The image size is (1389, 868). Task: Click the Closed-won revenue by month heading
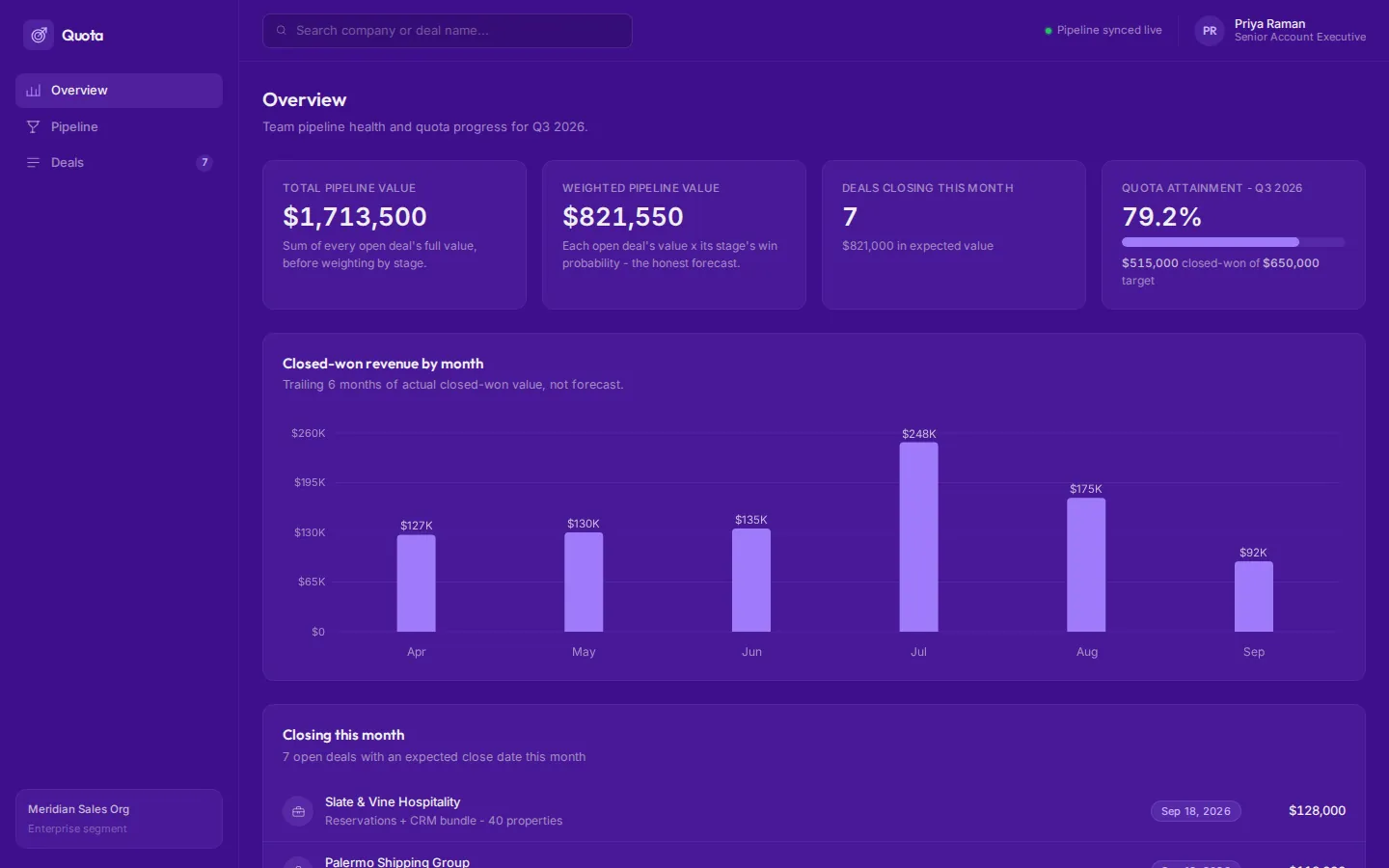pyautogui.click(x=383, y=364)
